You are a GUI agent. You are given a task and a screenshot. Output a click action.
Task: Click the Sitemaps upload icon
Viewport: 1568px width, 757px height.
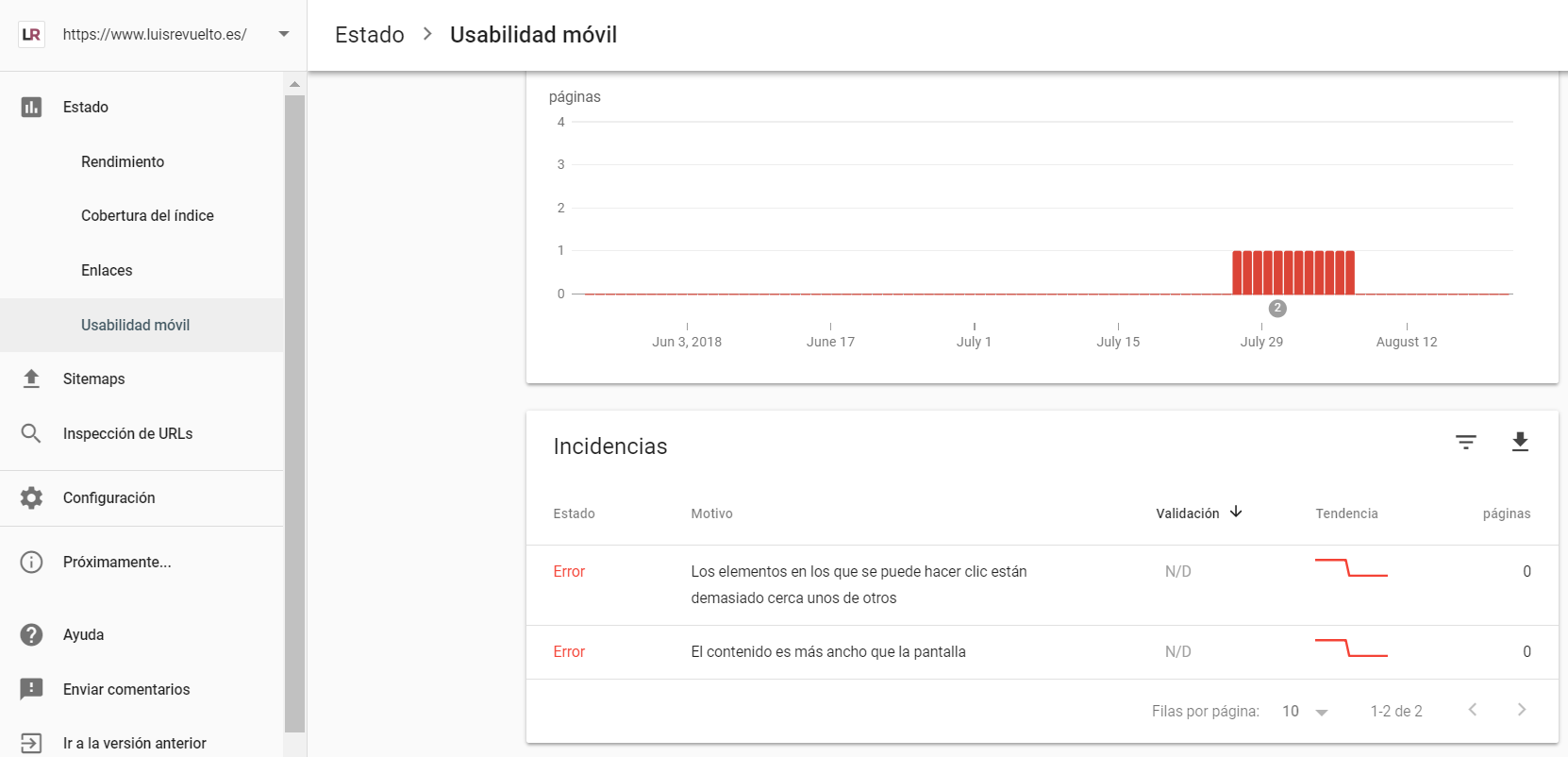click(x=31, y=378)
